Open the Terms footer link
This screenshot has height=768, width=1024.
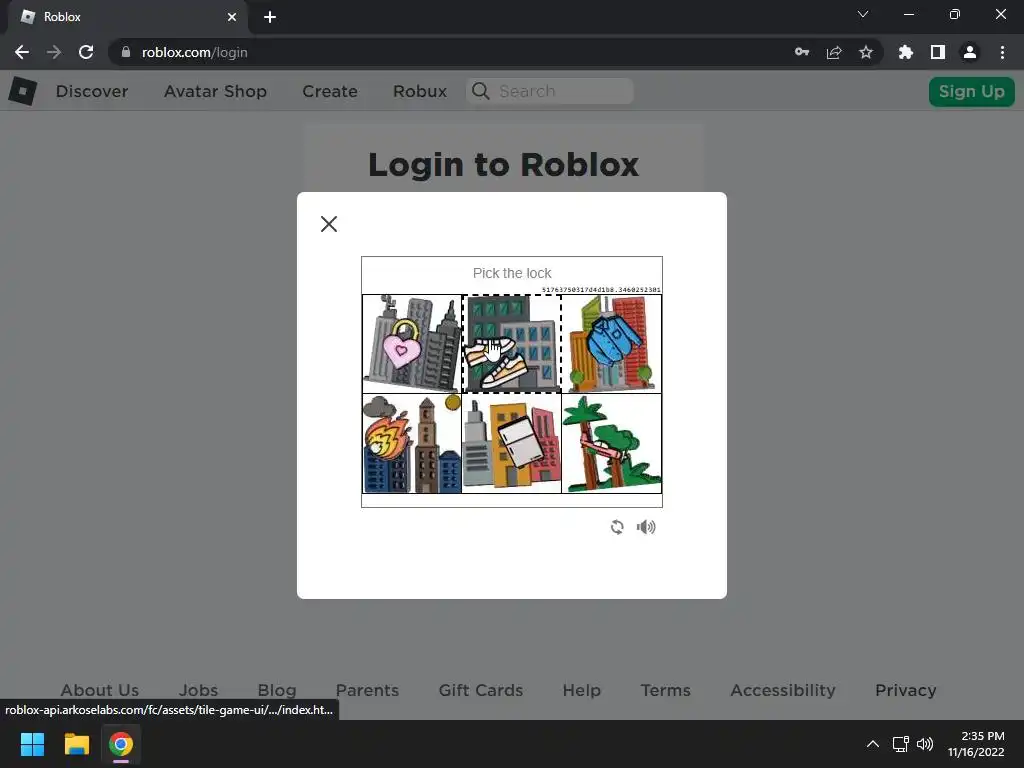click(x=665, y=690)
